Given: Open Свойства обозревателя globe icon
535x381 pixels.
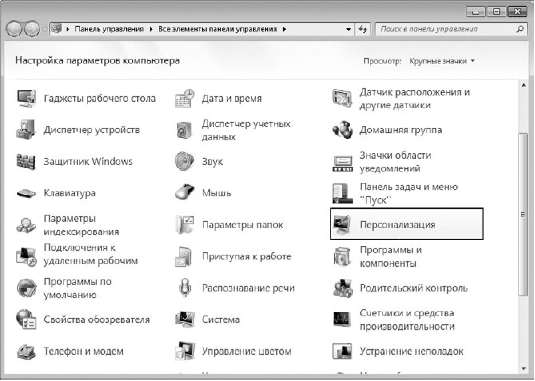Looking at the screenshot, I should click(x=26, y=320).
